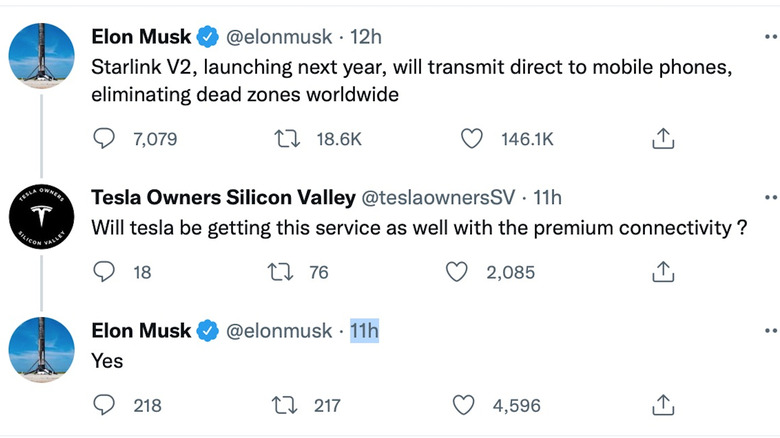
Task: Share the Starlink V2 tweet
Action: [662, 139]
